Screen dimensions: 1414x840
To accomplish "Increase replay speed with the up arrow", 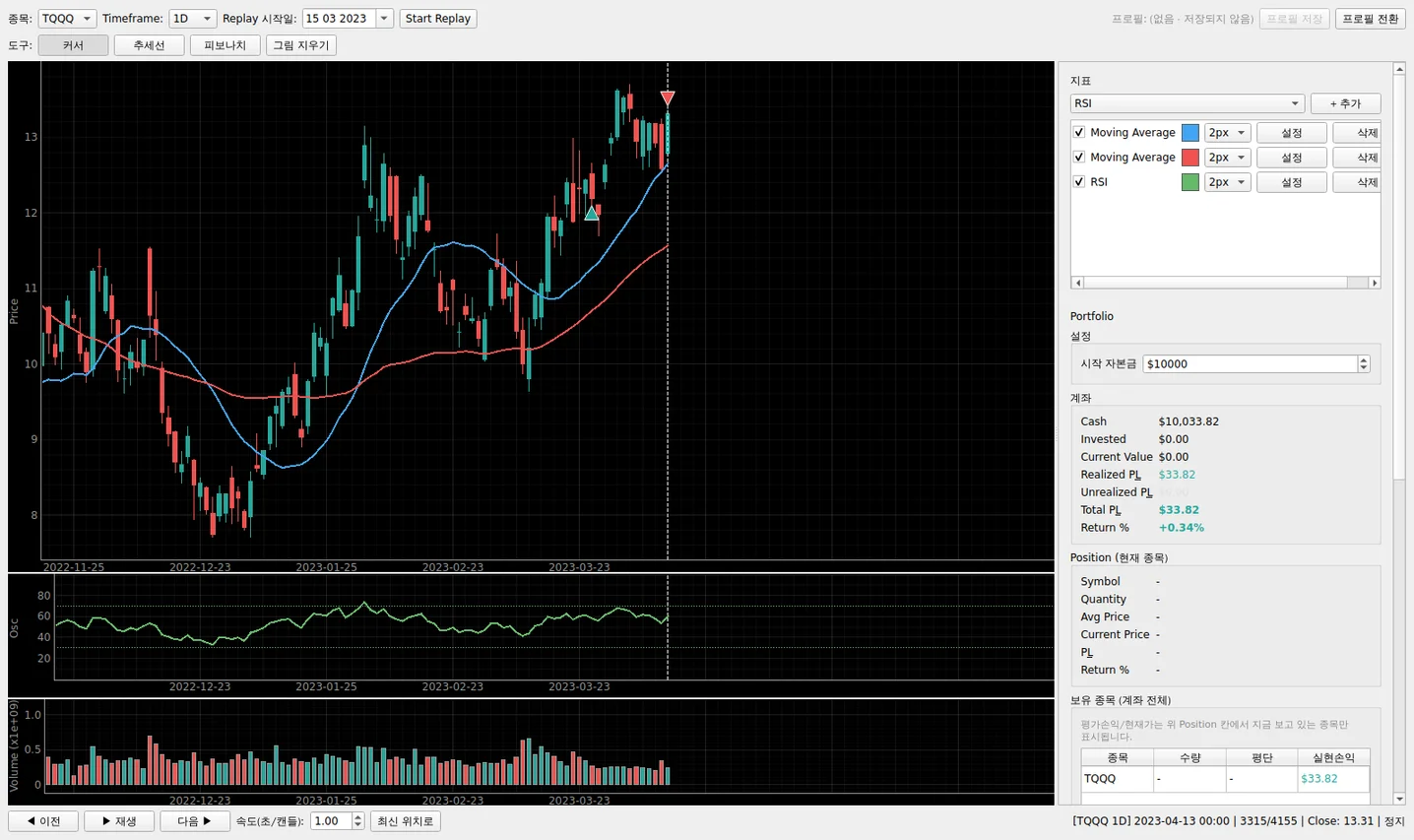I will [x=357, y=817].
